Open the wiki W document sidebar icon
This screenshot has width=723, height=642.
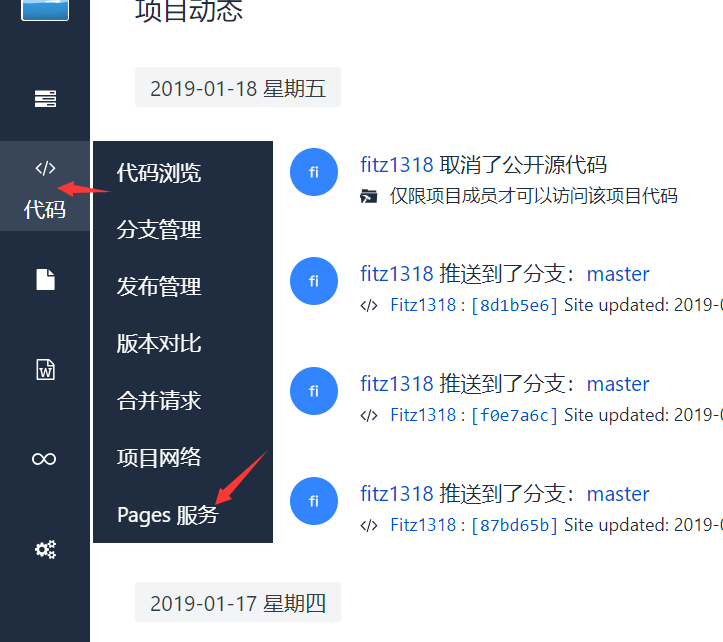coord(45,369)
